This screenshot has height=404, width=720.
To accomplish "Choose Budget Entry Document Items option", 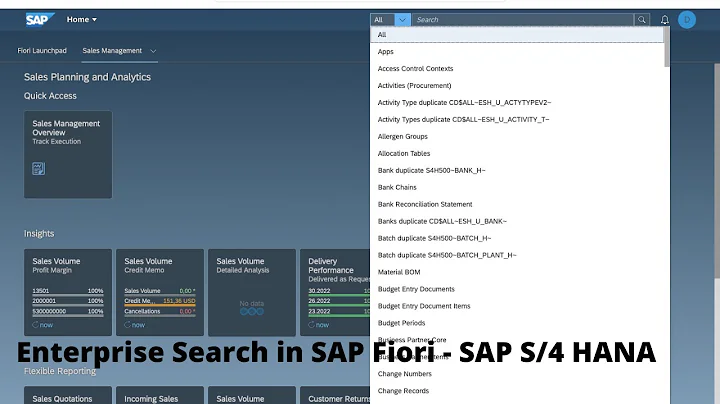I will pyautogui.click(x=517, y=306).
